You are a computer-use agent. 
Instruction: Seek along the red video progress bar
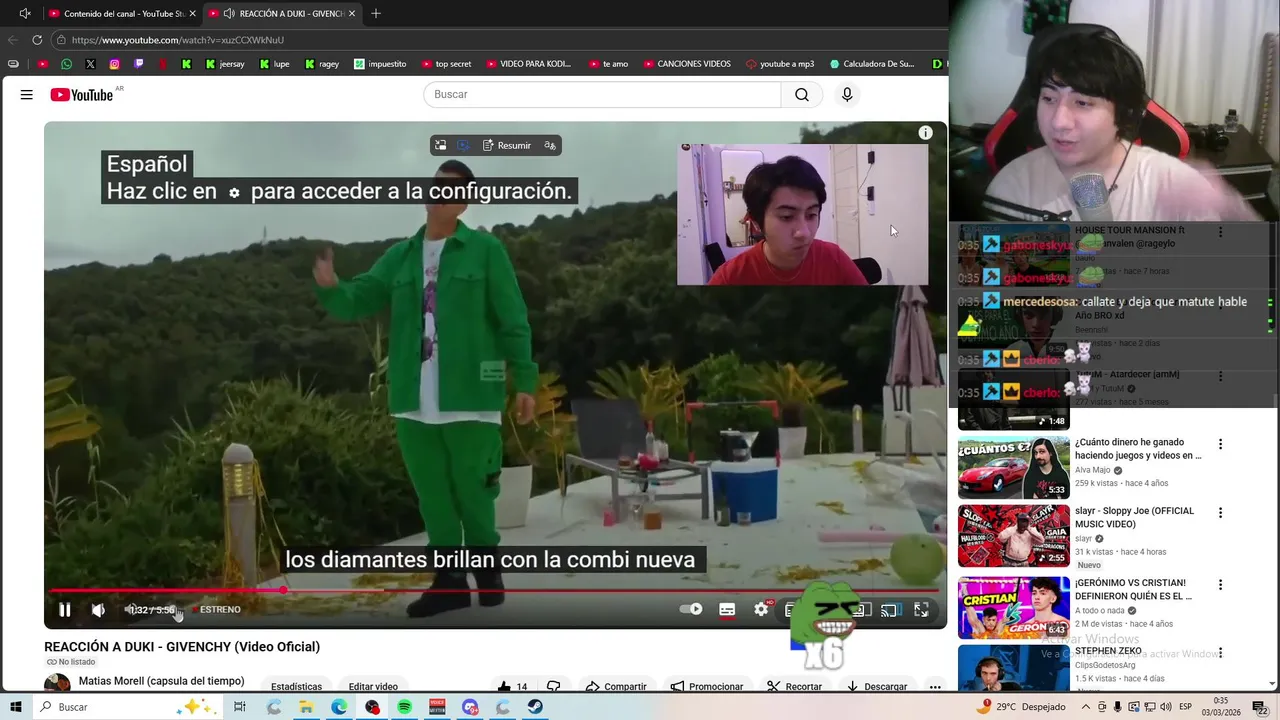pyautogui.click(x=495, y=591)
